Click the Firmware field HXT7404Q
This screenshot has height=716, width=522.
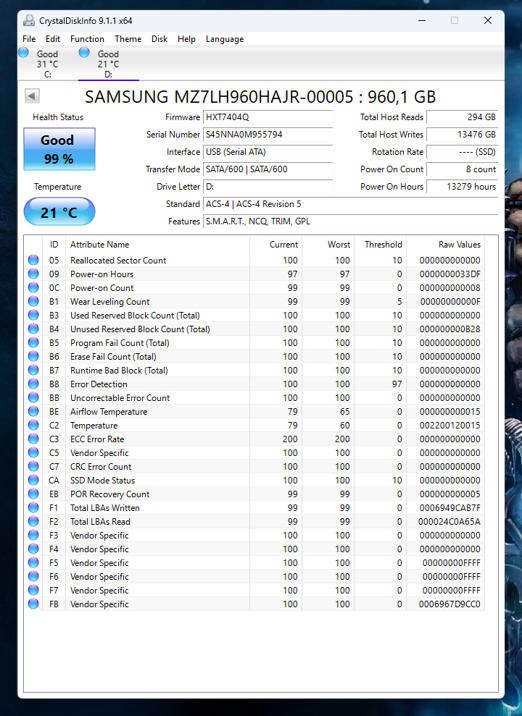click(x=268, y=117)
